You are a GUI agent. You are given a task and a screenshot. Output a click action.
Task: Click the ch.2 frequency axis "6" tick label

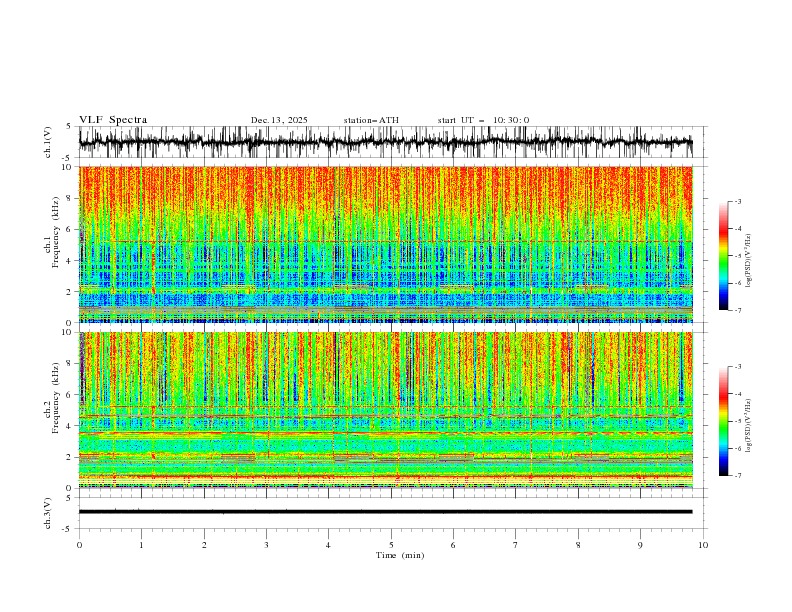69,395
